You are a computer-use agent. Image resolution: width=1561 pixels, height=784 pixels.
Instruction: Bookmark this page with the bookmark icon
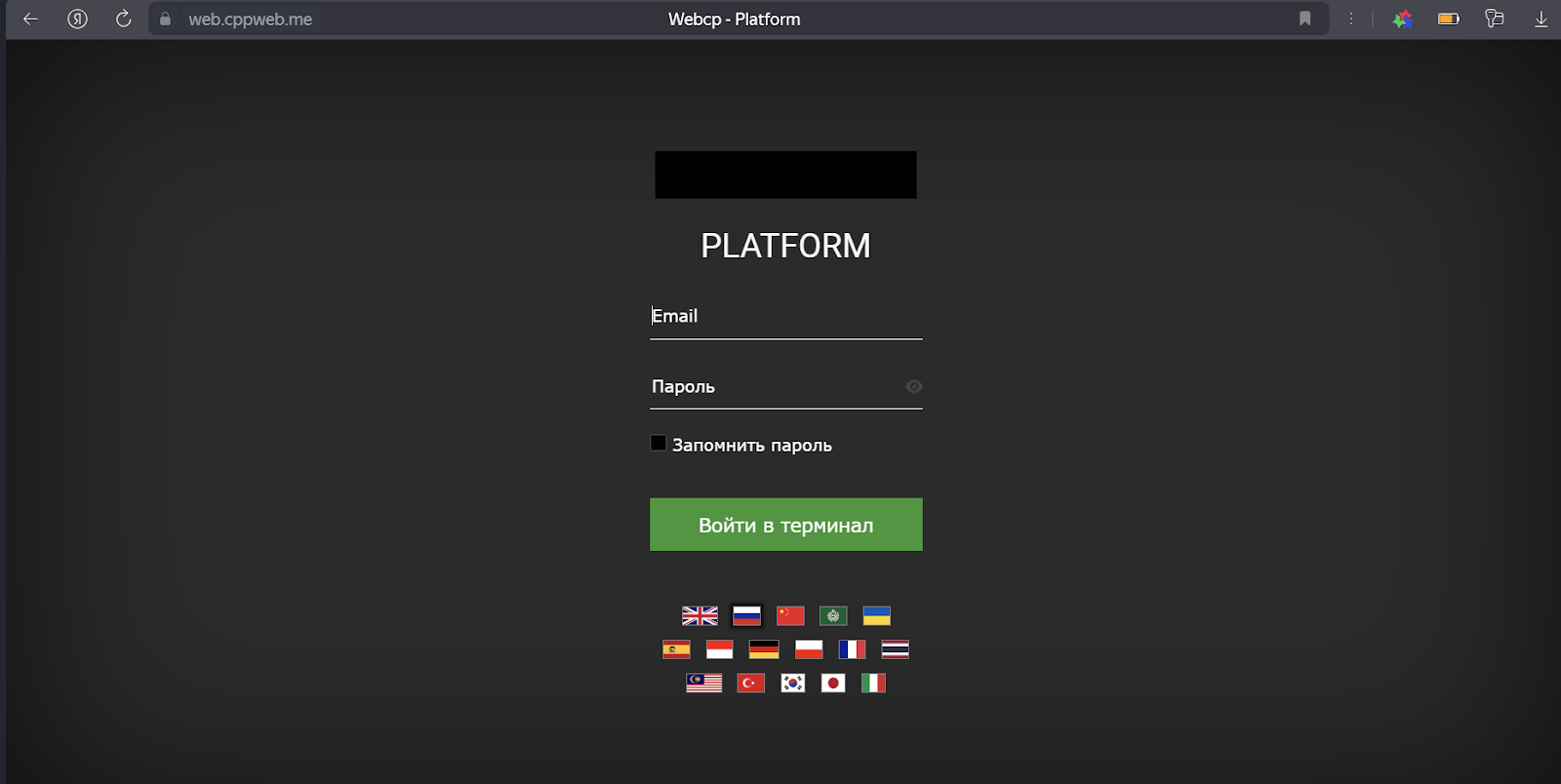point(1304,19)
